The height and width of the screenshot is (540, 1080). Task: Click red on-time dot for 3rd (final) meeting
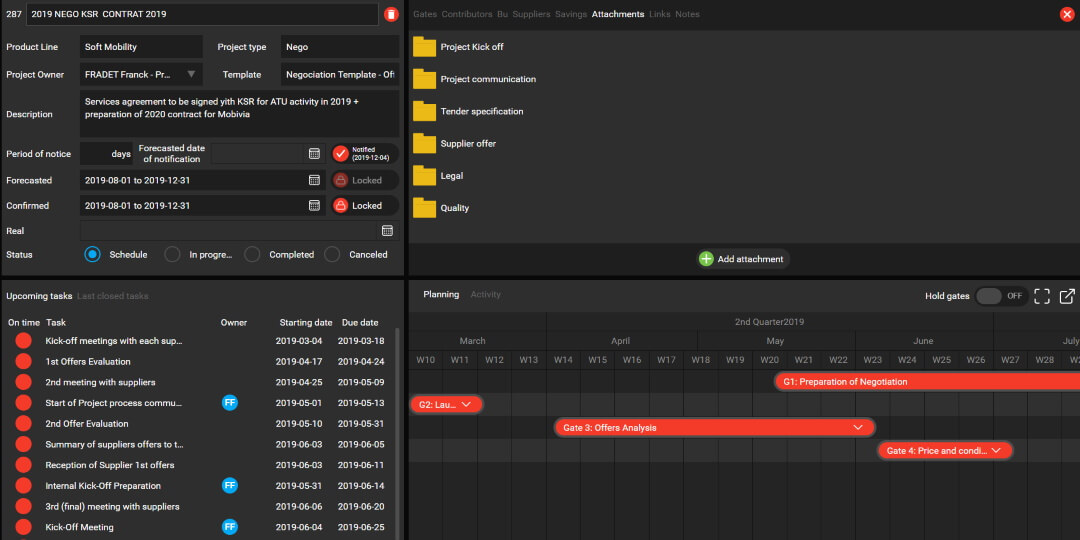pos(23,506)
